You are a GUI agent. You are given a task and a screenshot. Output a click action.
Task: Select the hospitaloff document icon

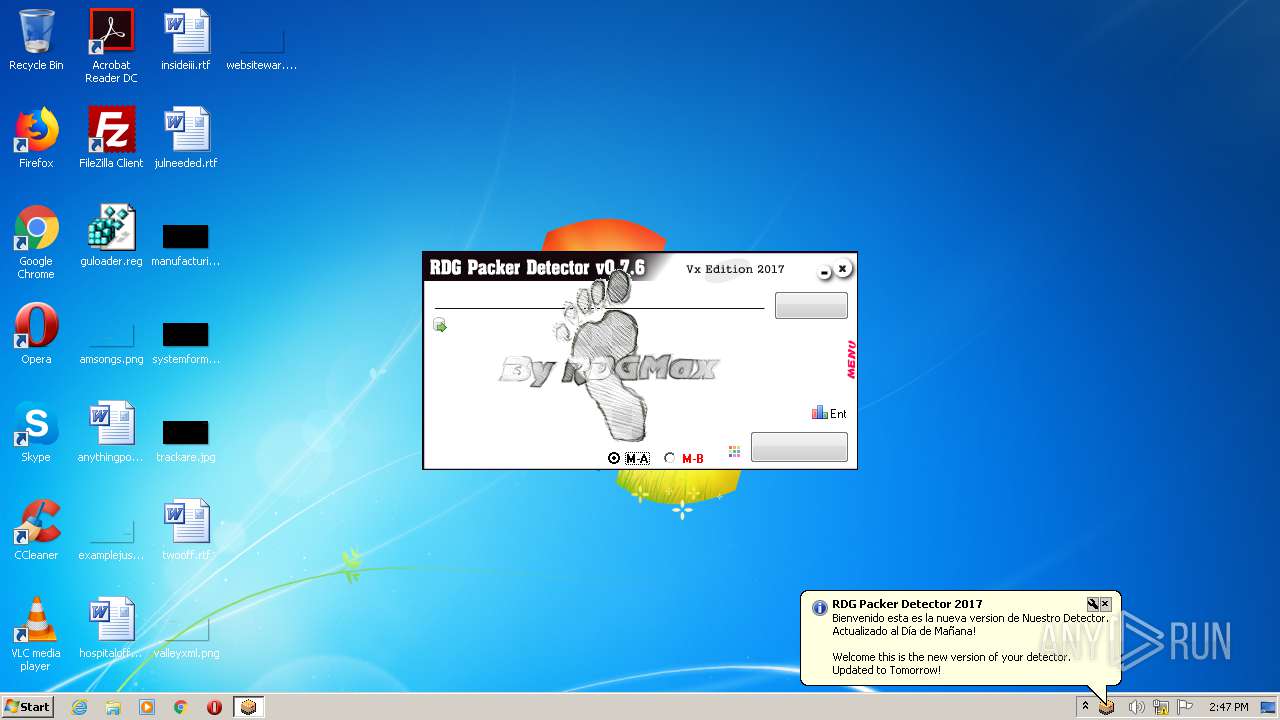coord(111,628)
